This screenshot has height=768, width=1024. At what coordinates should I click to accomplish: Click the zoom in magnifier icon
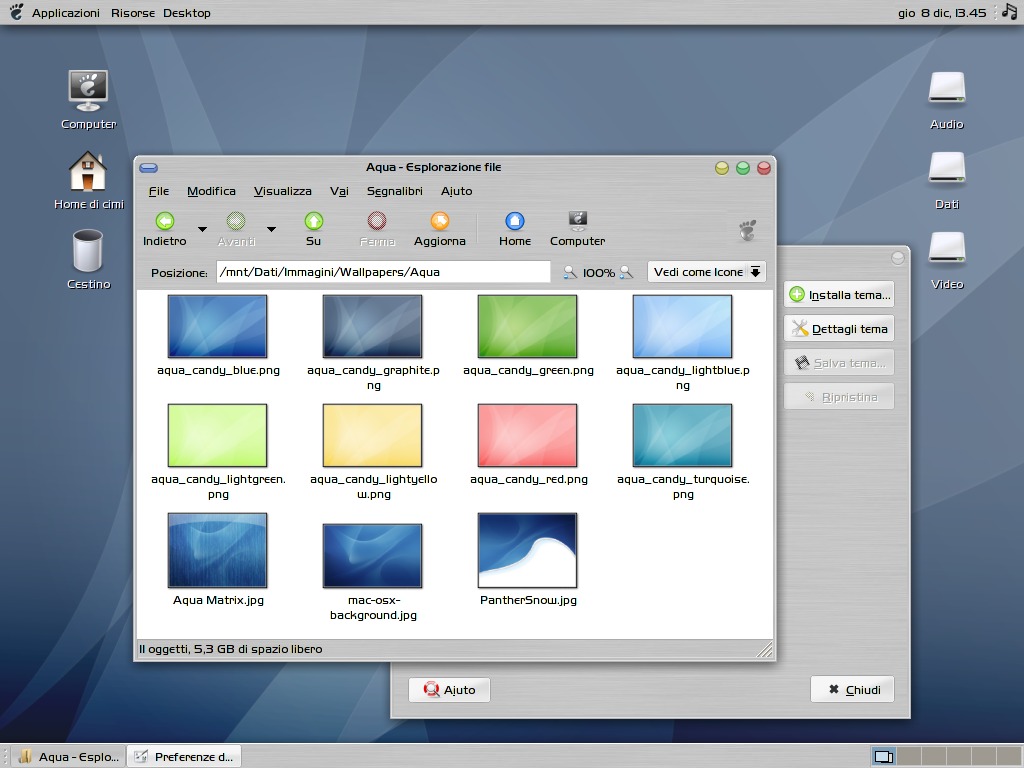626,272
